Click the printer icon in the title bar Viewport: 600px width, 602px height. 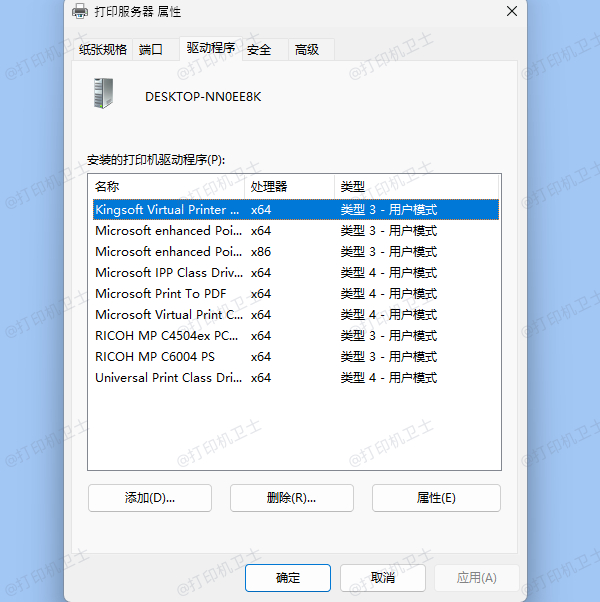(80, 11)
